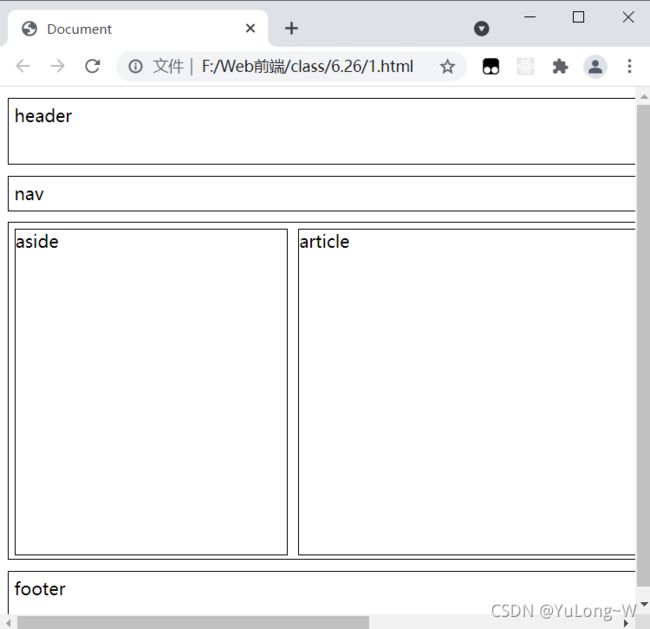Click the article text in the page
The width and height of the screenshot is (650, 629).
(x=324, y=241)
